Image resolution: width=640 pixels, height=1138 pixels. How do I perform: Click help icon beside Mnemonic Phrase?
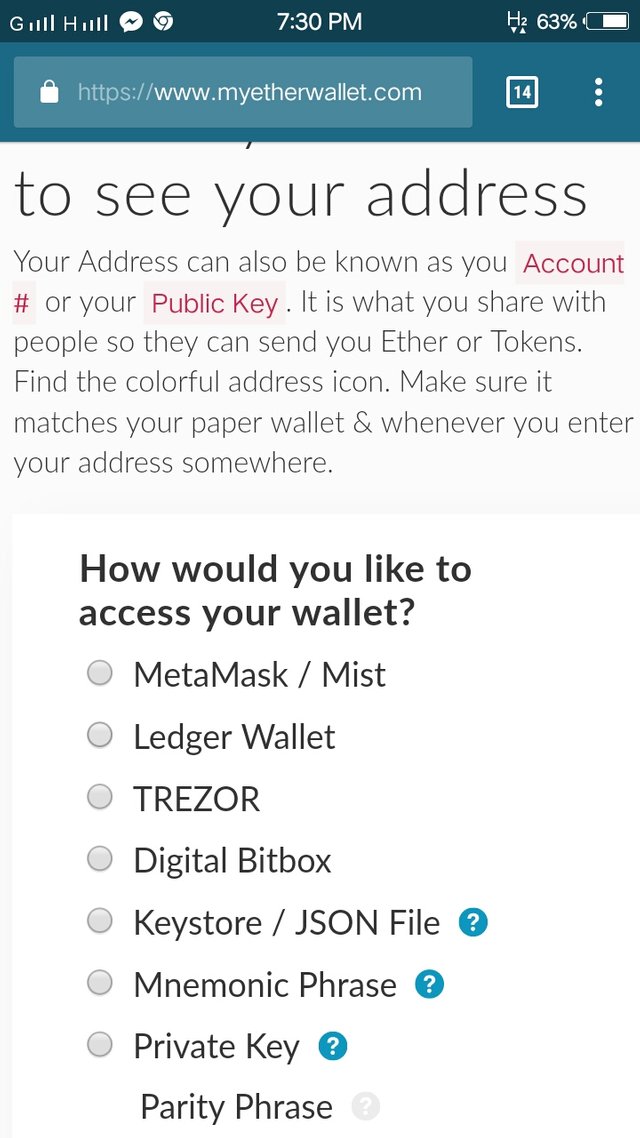point(429,984)
